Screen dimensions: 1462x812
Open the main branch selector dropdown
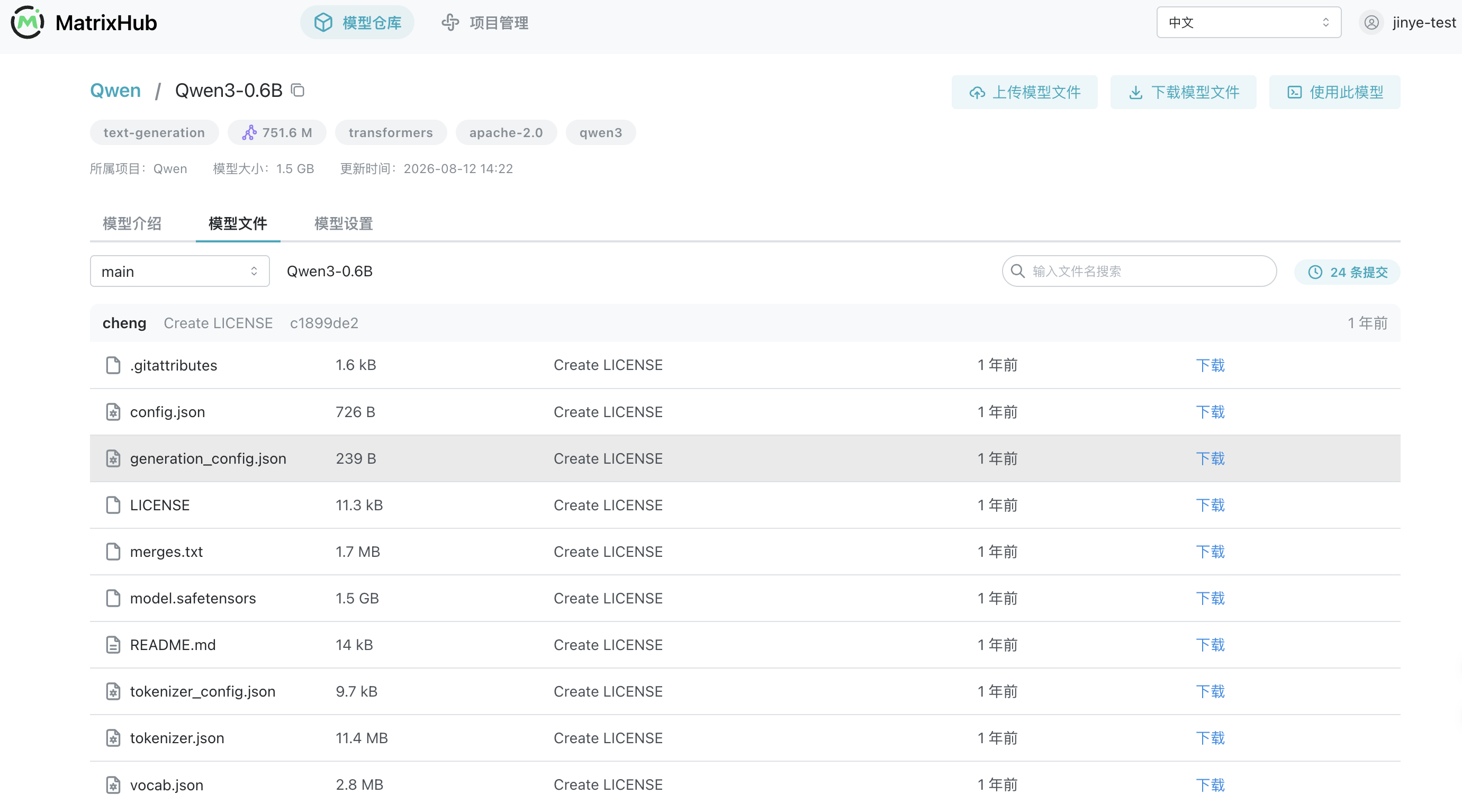[x=179, y=271]
